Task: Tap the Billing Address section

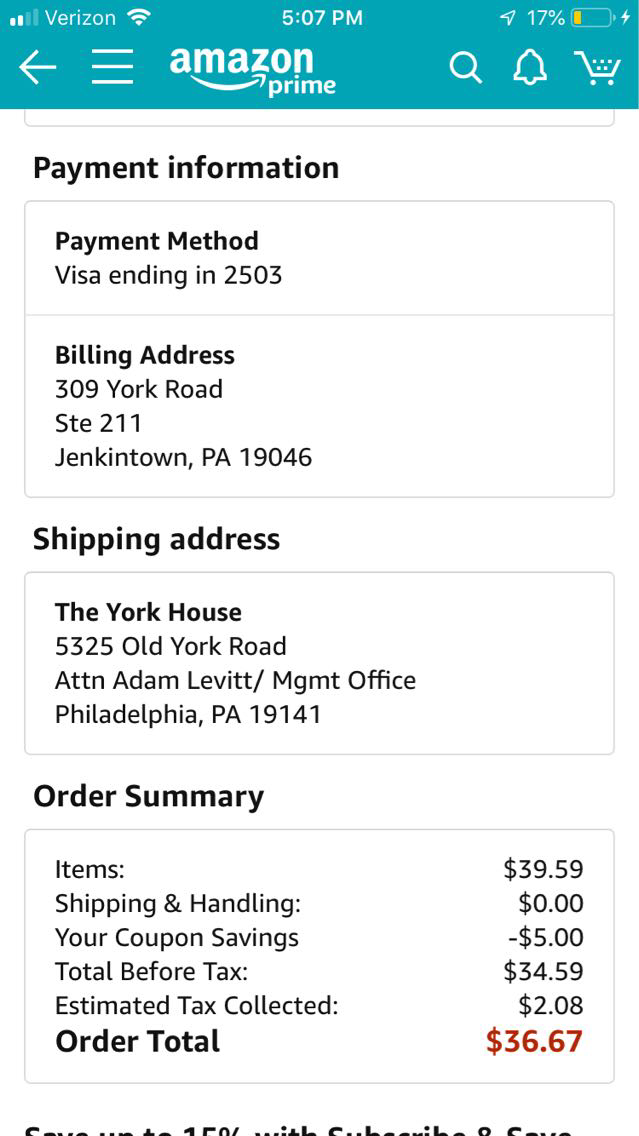Action: (319, 406)
